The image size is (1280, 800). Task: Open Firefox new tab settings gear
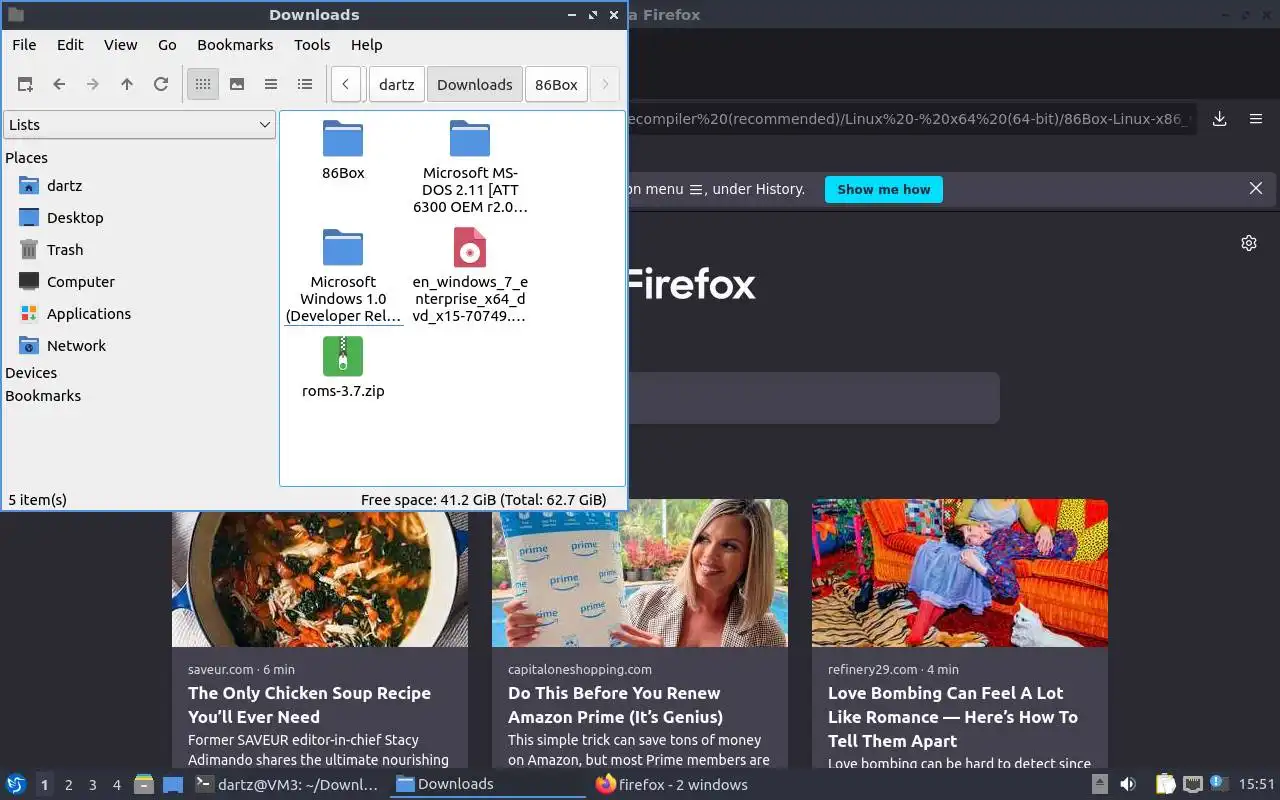(1249, 243)
